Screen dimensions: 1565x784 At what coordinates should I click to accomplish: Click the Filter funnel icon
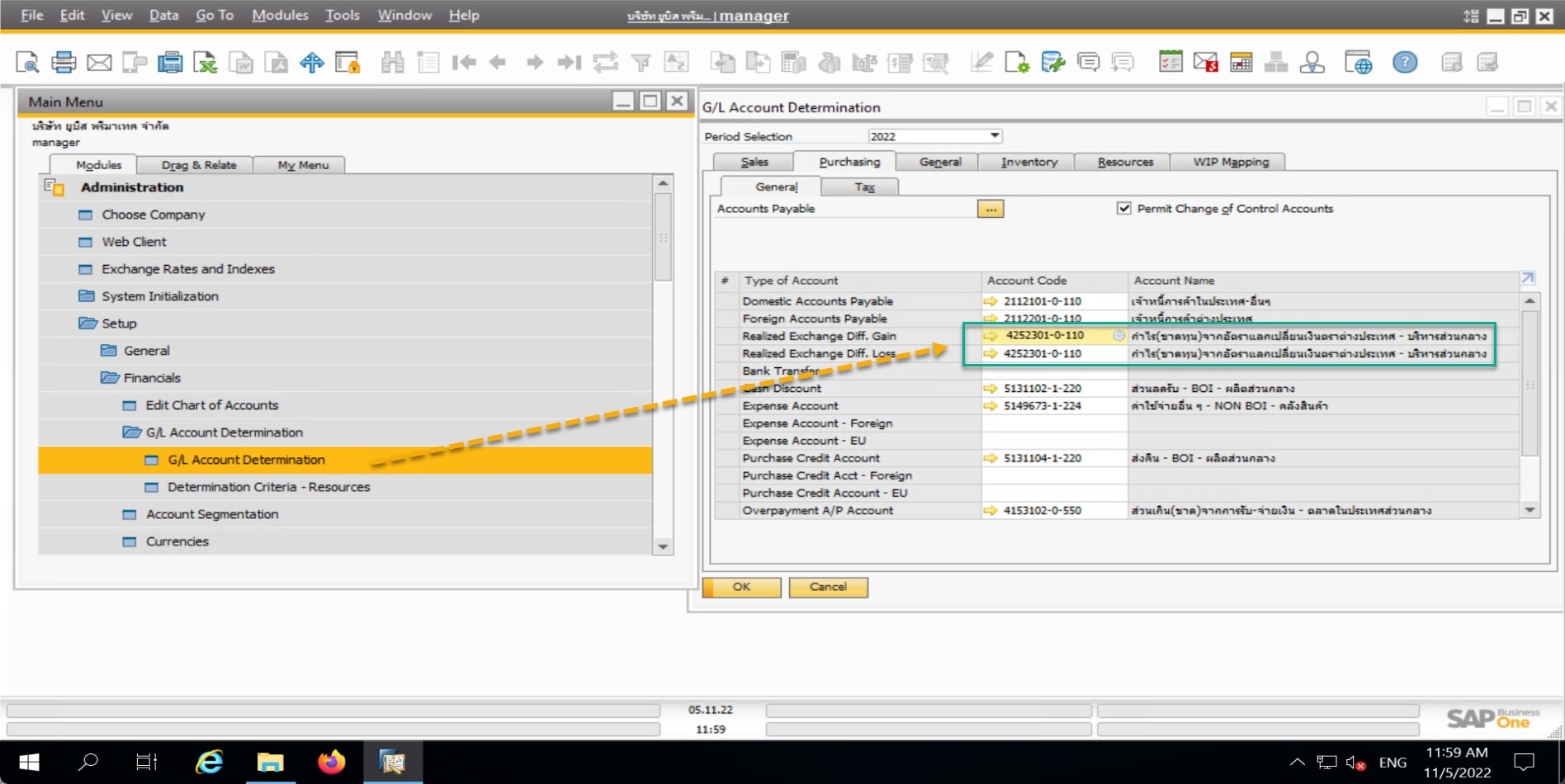[x=641, y=63]
